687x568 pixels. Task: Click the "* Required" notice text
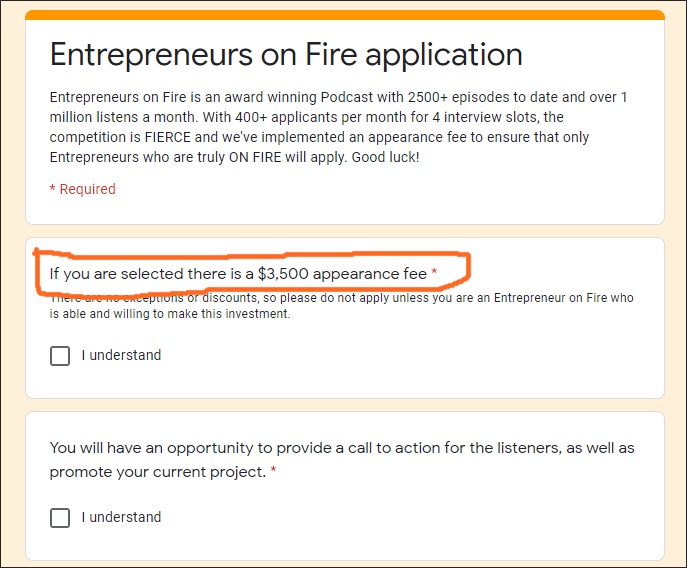tap(83, 189)
